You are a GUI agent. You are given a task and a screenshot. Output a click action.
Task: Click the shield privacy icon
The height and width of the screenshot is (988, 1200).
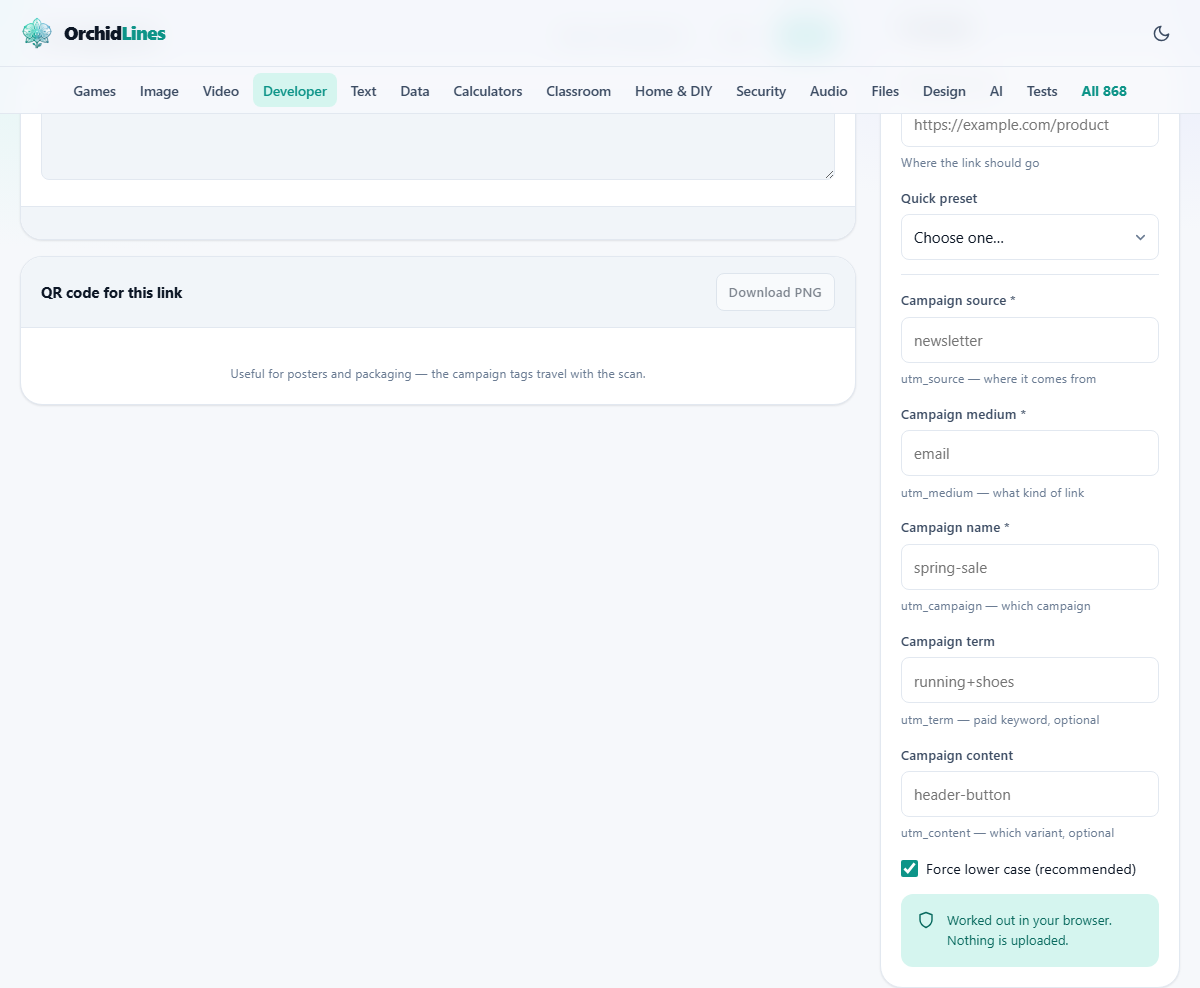click(x=926, y=920)
